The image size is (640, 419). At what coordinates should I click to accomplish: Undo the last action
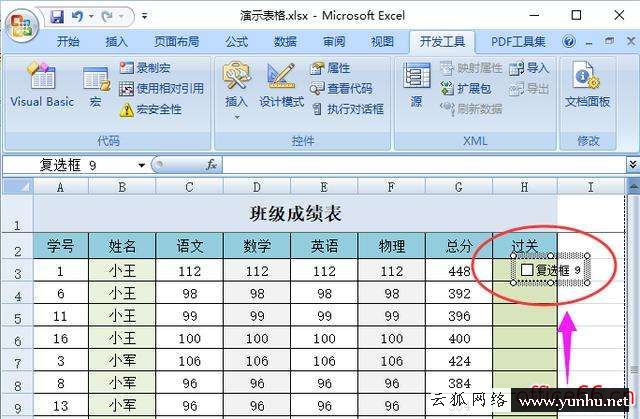(77, 17)
